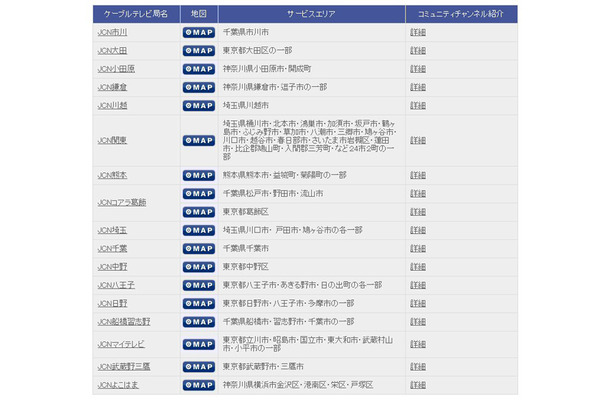This screenshot has width=610, height=400.
Task: View 詳細 for the 神奈川県鎌倉市 row
Action: pos(418,87)
